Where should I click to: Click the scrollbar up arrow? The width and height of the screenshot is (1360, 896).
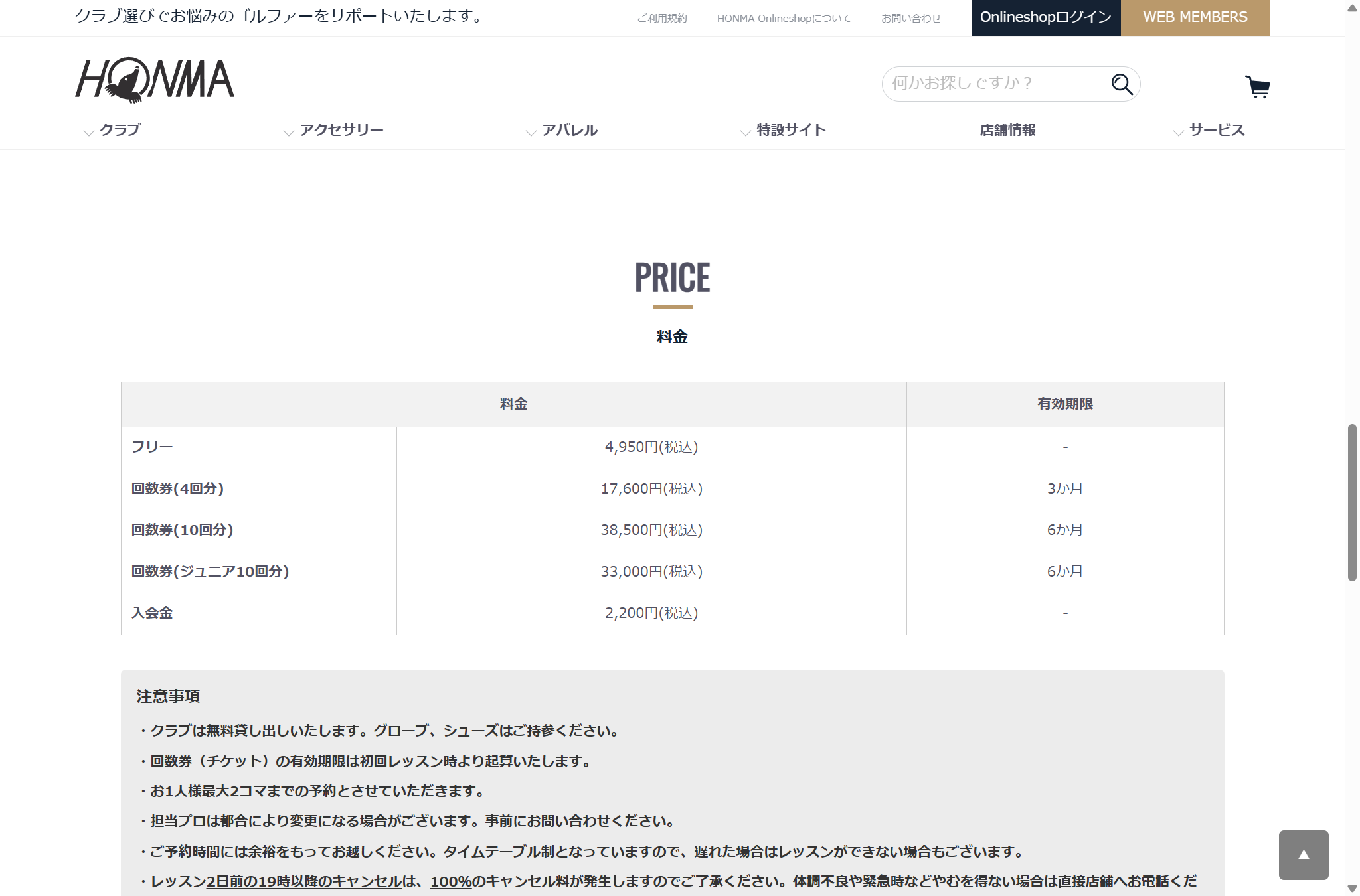pos(1352,8)
